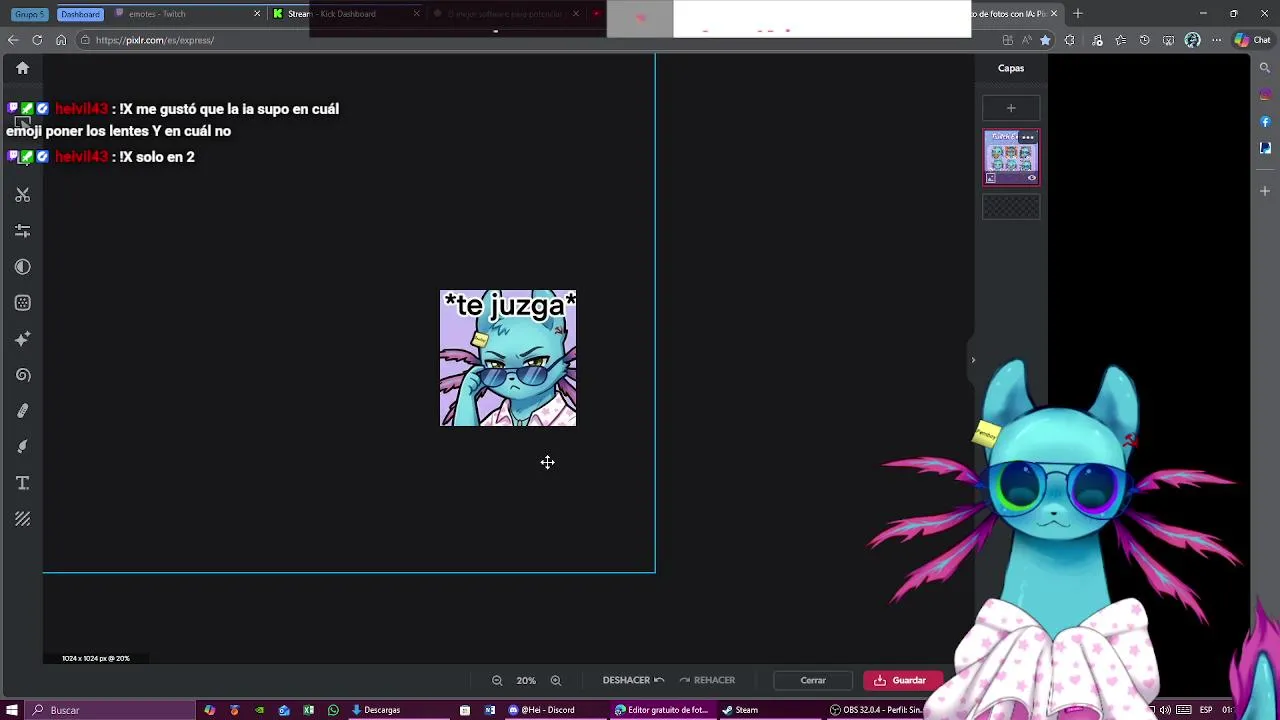
Task: Select the Text tool
Action: (x=22, y=483)
